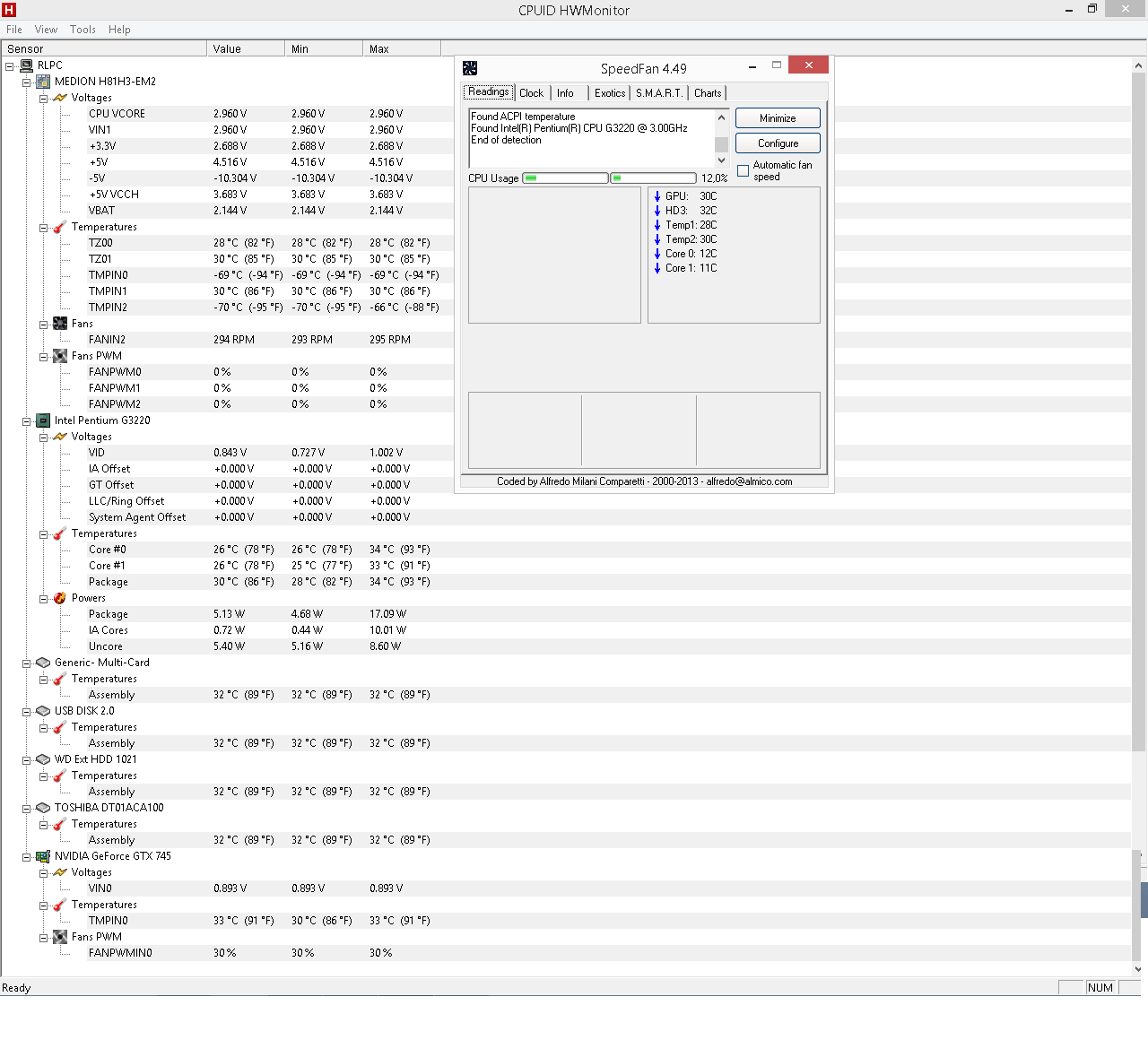The image size is (1148, 1040).
Task: Click the WD Ext HDD 1021 drive icon
Action: [x=43, y=759]
